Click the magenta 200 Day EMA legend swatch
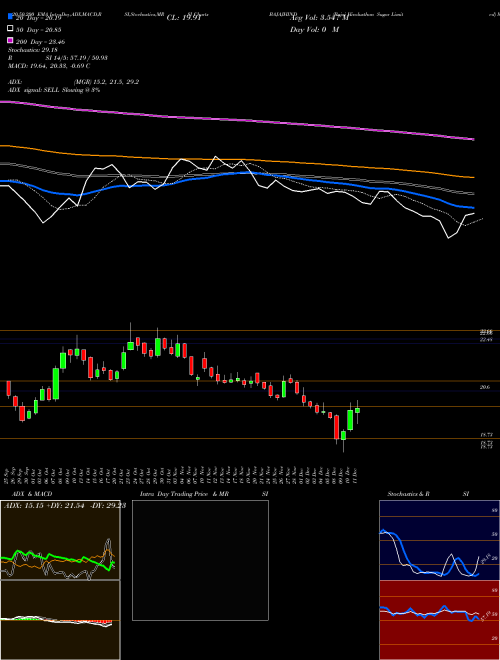 pos(10,40)
